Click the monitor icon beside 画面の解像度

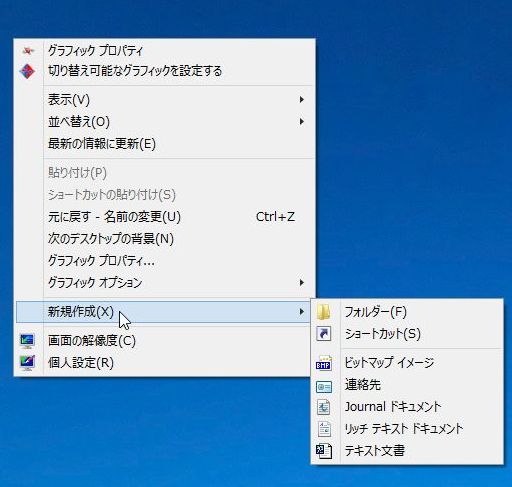click(x=27, y=341)
